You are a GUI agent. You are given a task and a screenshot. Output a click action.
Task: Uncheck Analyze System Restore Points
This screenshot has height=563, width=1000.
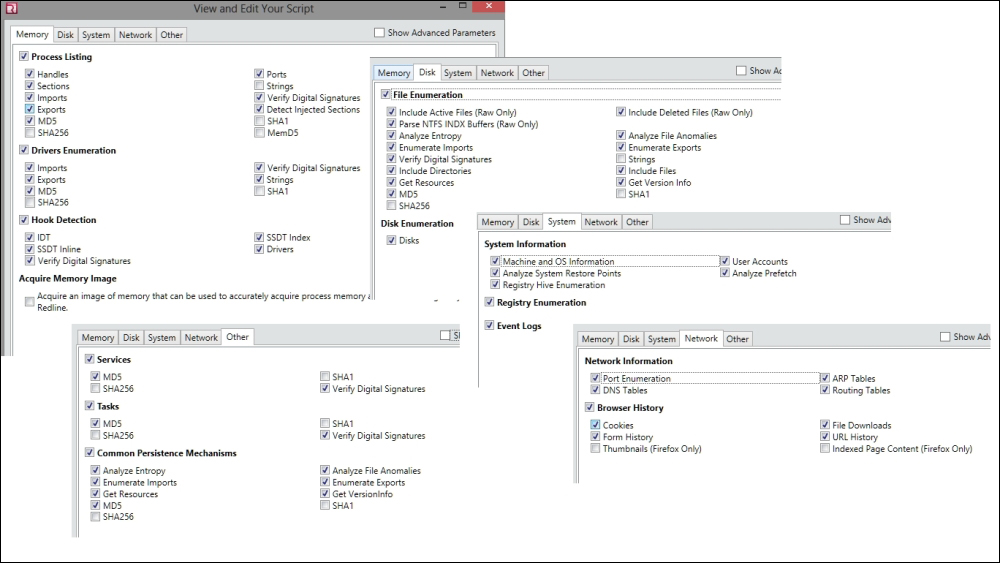coord(495,272)
